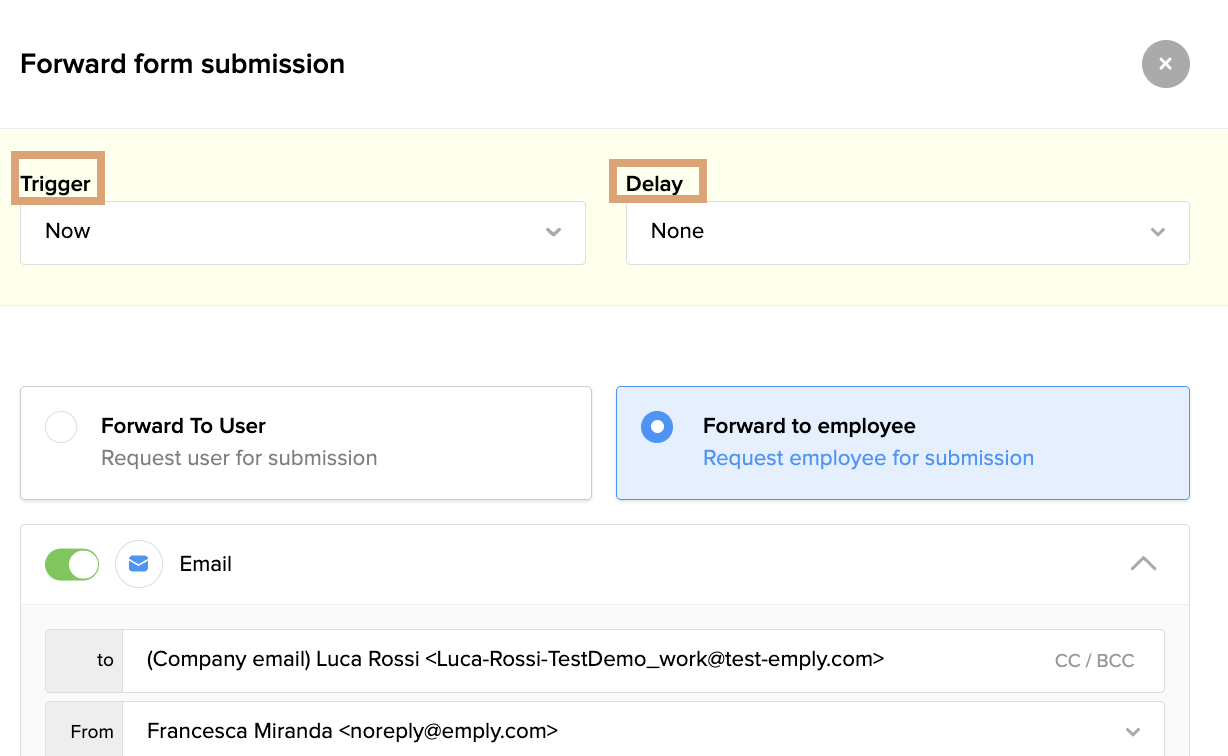Close the Forward form submission dialog
1228x756 pixels.
pyautogui.click(x=1165, y=64)
